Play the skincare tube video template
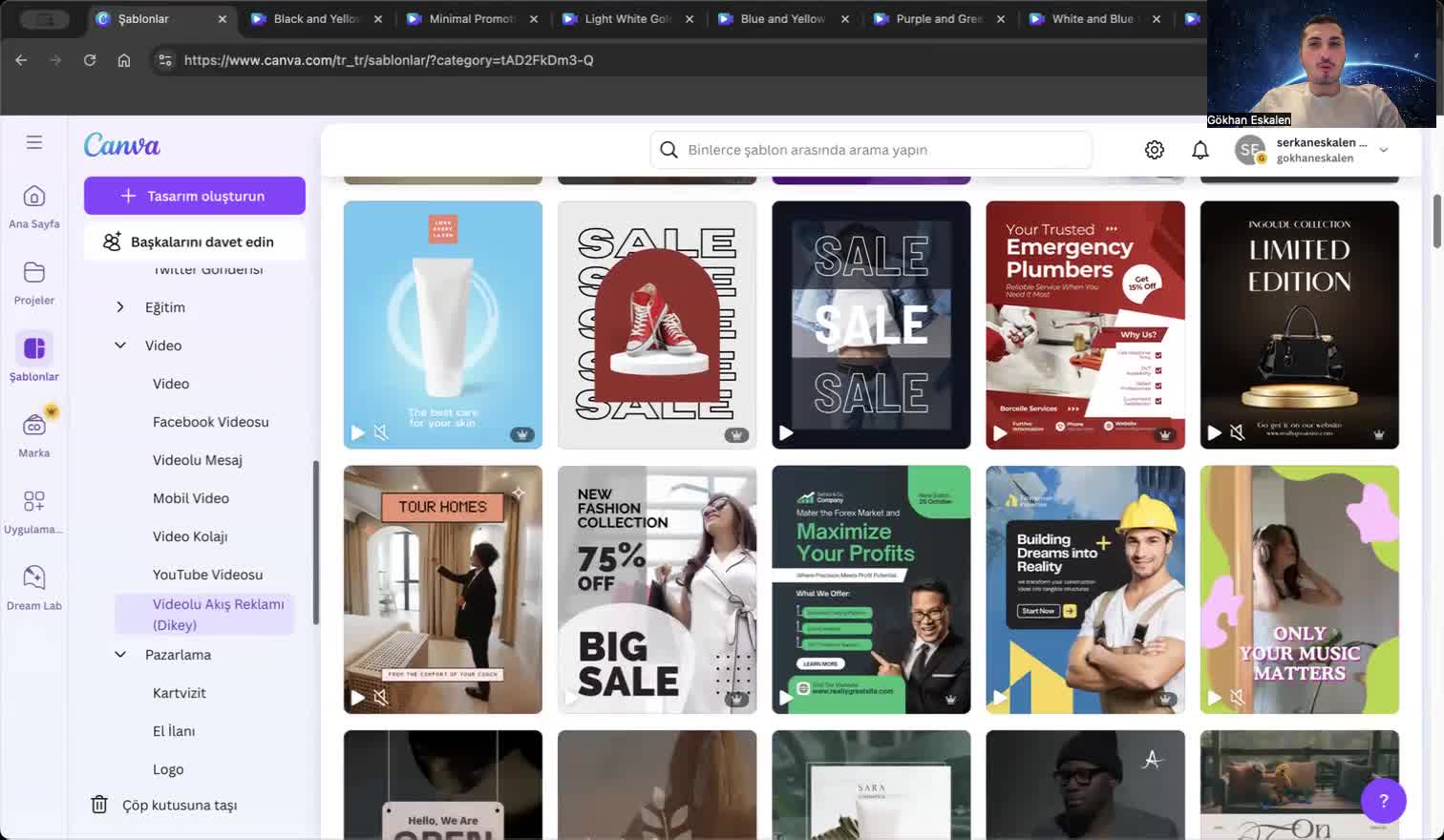The width and height of the screenshot is (1444, 840). coord(358,433)
